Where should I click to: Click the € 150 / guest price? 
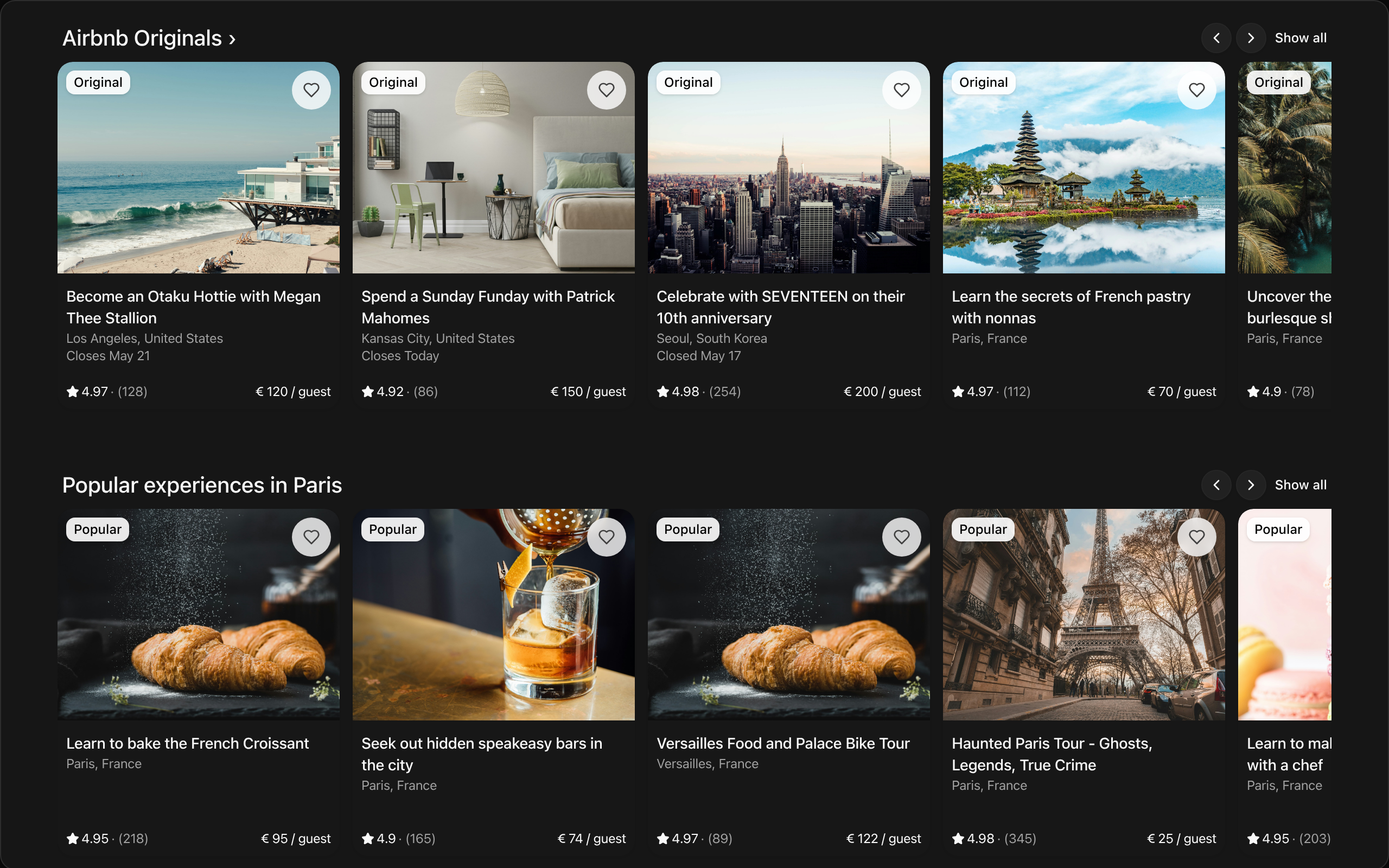click(x=588, y=392)
